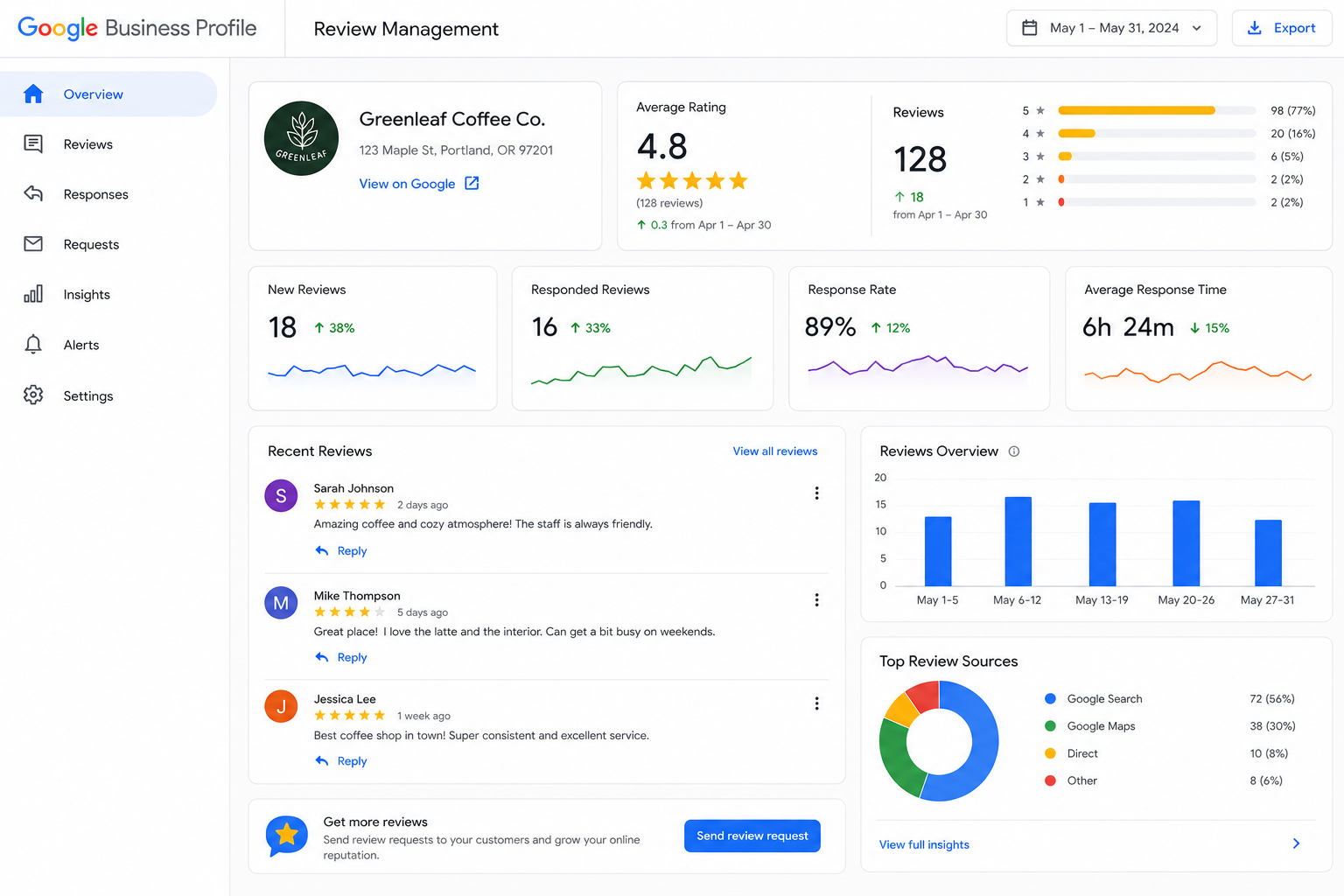Click the Requests envelope icon
Image resolution: width=1344 pixels, height=896 pixels.
pos(33,243)
